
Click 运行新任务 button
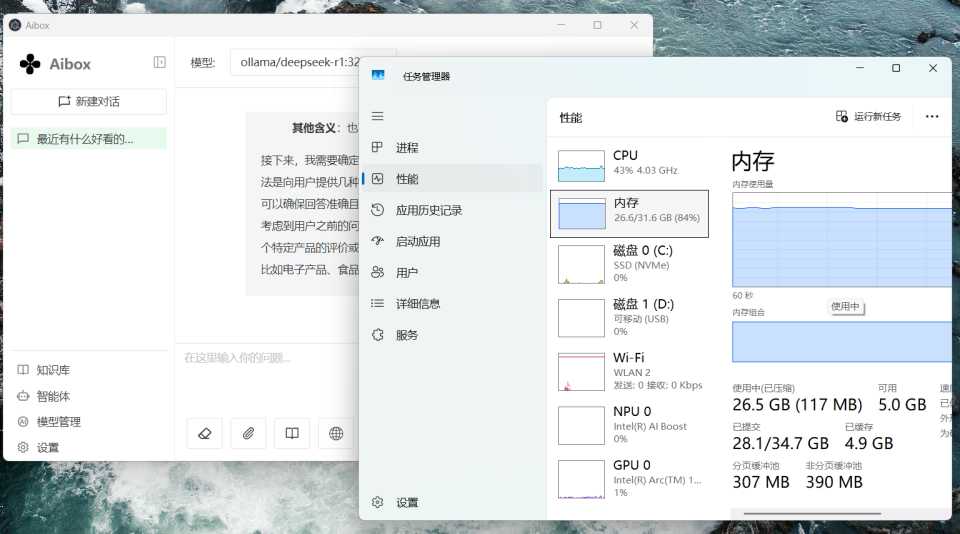868,116
